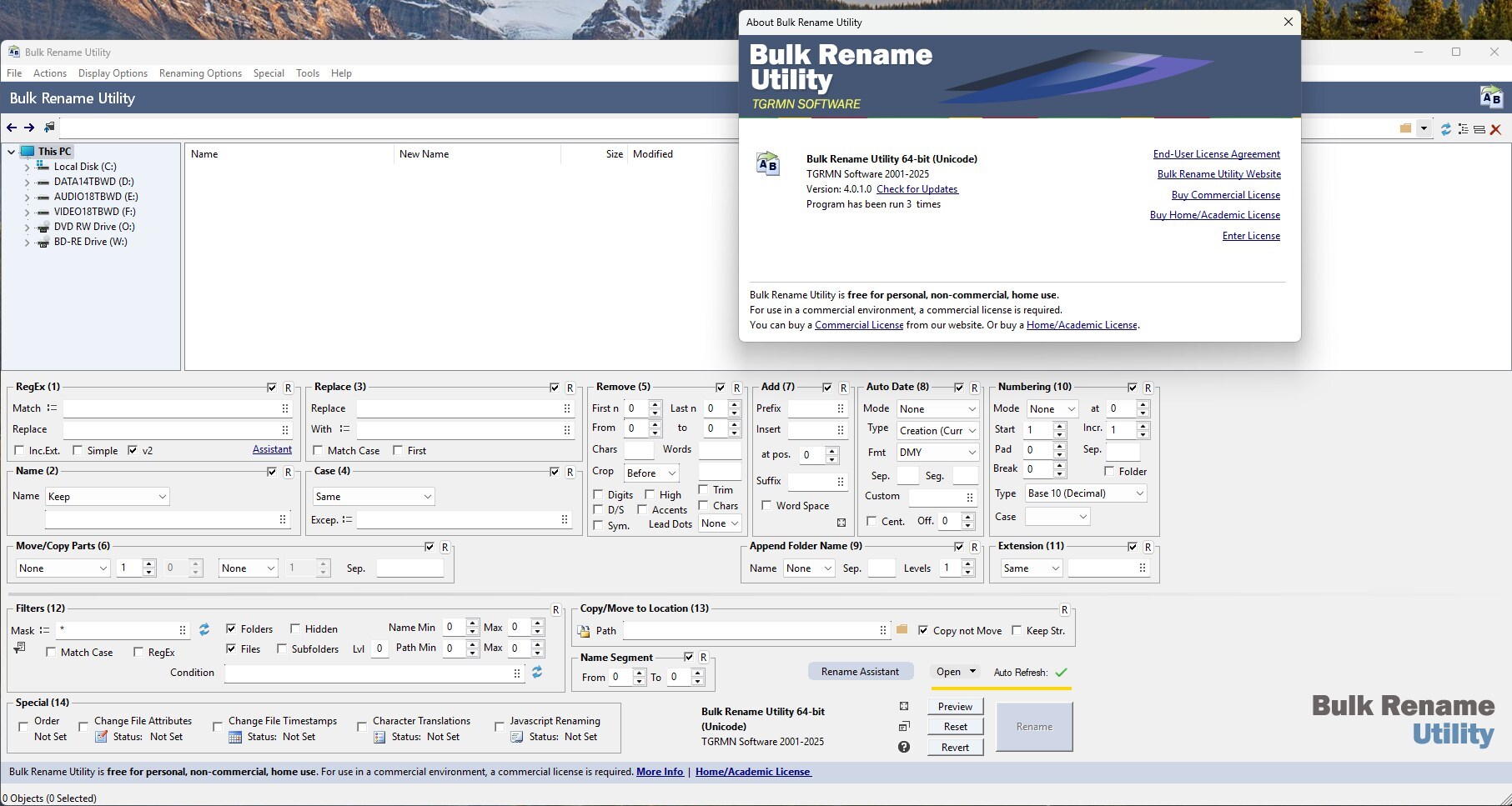The height and width of the screenshot is (806, 1512).
Task: Click the folder browse icon beside Path field
Action: pyautogui.click(x=902, y=630)
